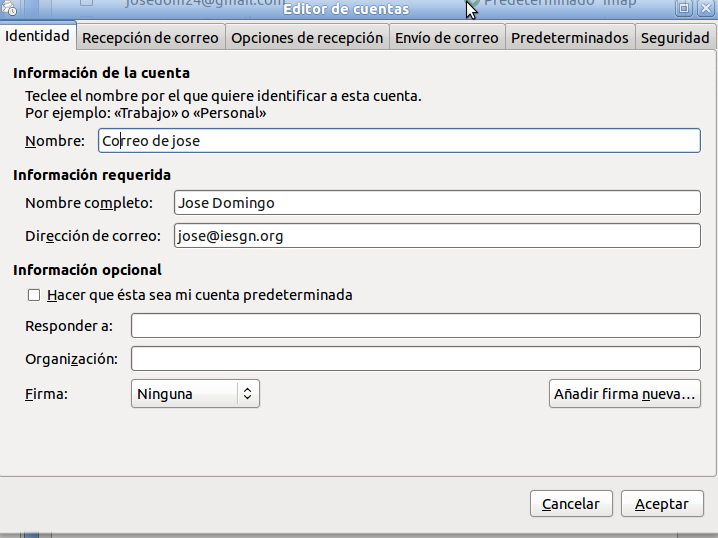Focus the Nombre completo field

click(x=437, y=202)
